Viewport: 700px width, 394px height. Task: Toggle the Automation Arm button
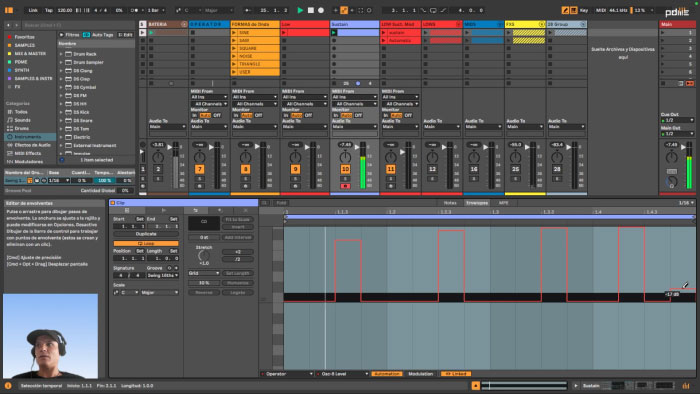[x=344, y=10]
